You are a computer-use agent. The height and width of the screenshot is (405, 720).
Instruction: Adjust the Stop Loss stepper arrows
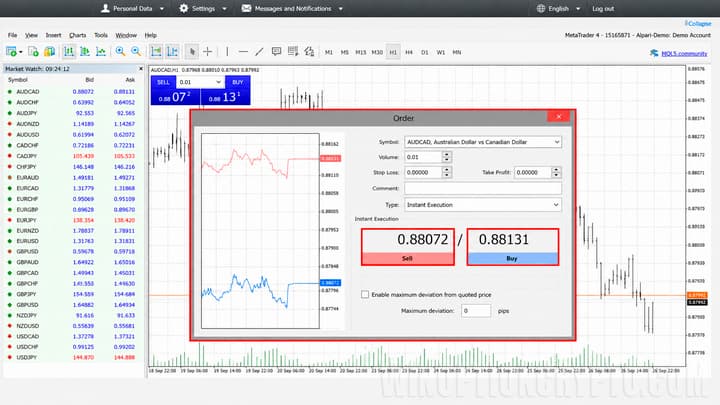point(446,172)
